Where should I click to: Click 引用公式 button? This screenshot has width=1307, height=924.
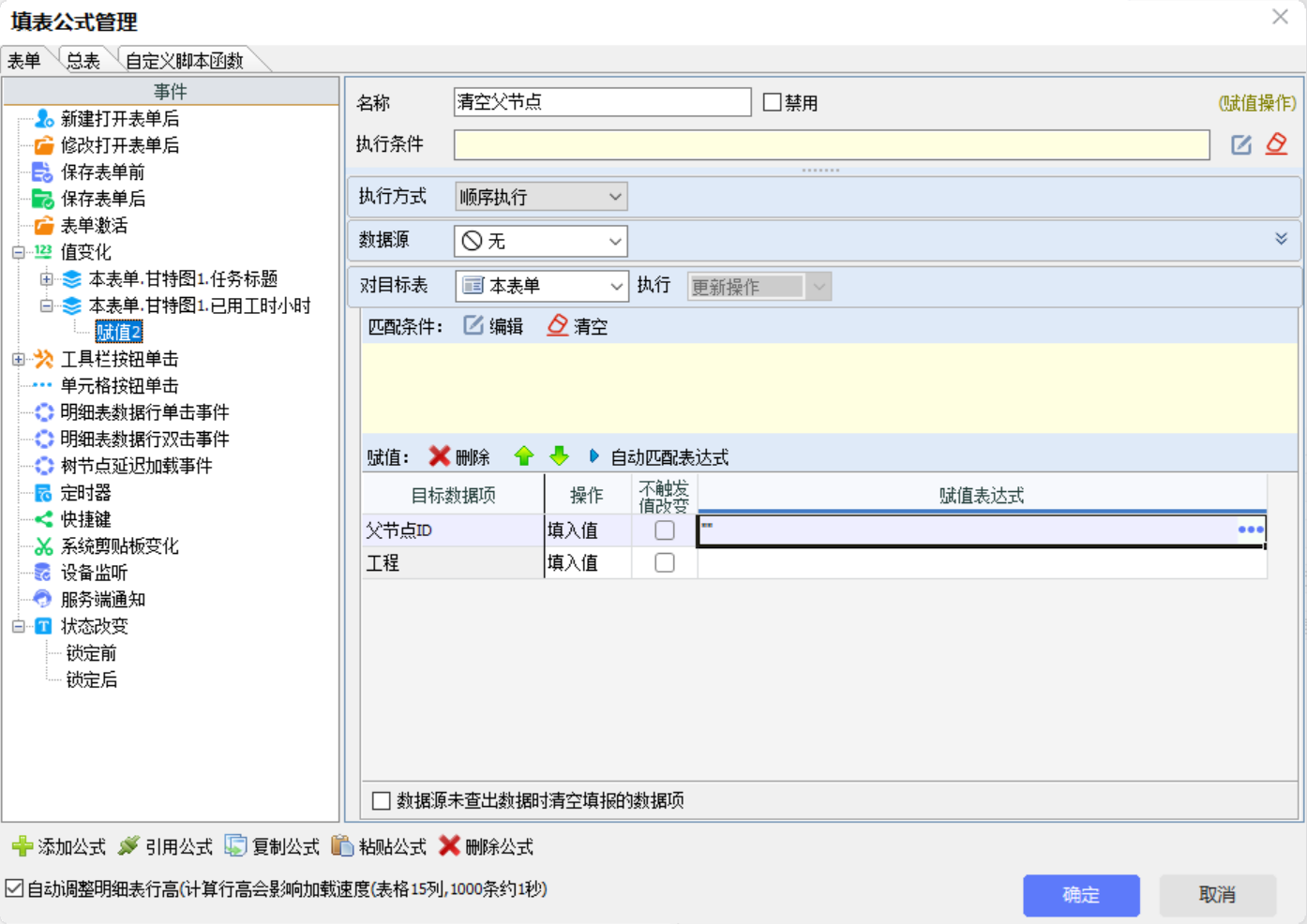pyautogui.click(x=166, y=847)
